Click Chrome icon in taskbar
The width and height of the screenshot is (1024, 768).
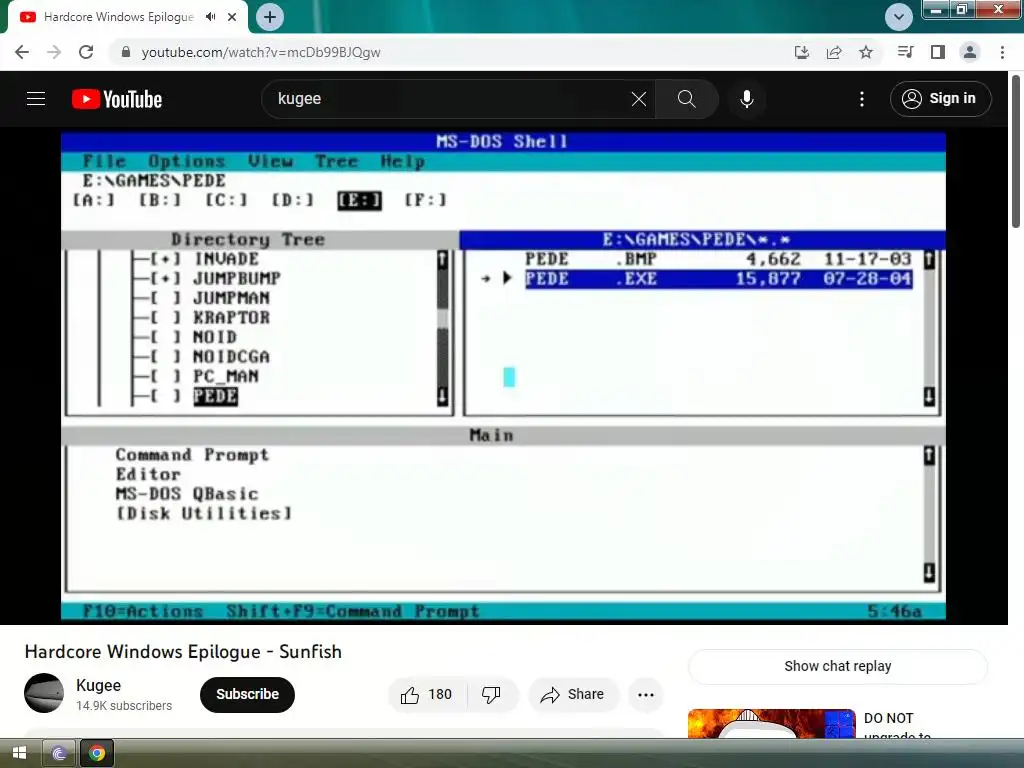click(97, 754)
